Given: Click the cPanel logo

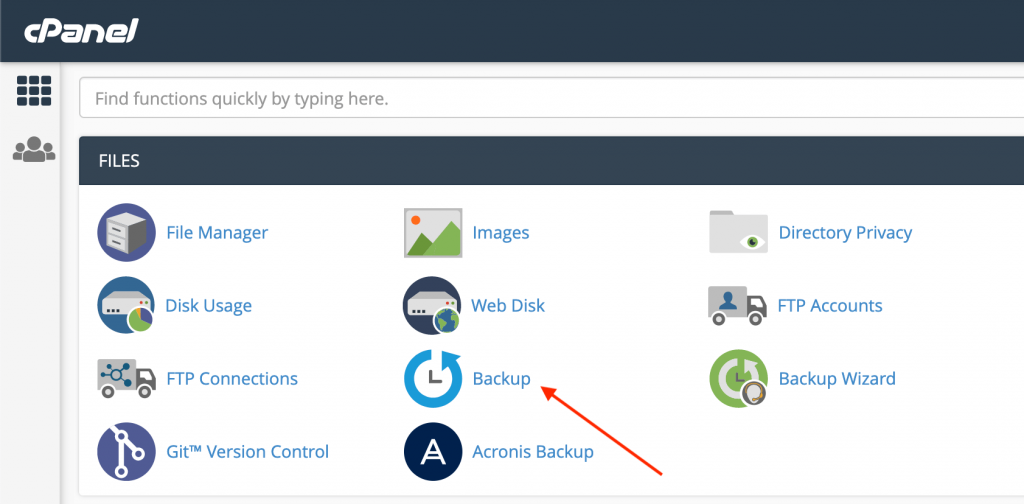Looking at the screenshot, I should tap(82, 31).
